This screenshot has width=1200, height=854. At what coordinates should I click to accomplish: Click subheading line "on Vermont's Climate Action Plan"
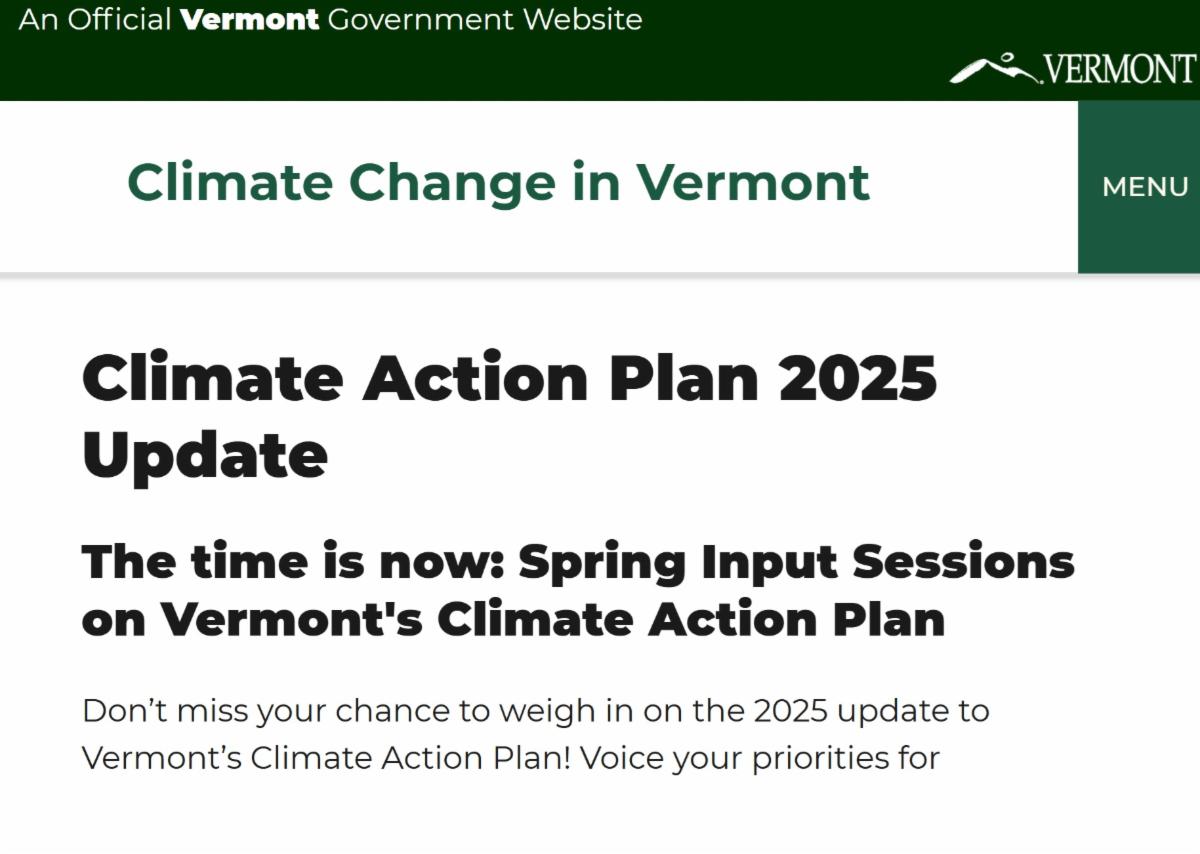click(x=513, y=619)
